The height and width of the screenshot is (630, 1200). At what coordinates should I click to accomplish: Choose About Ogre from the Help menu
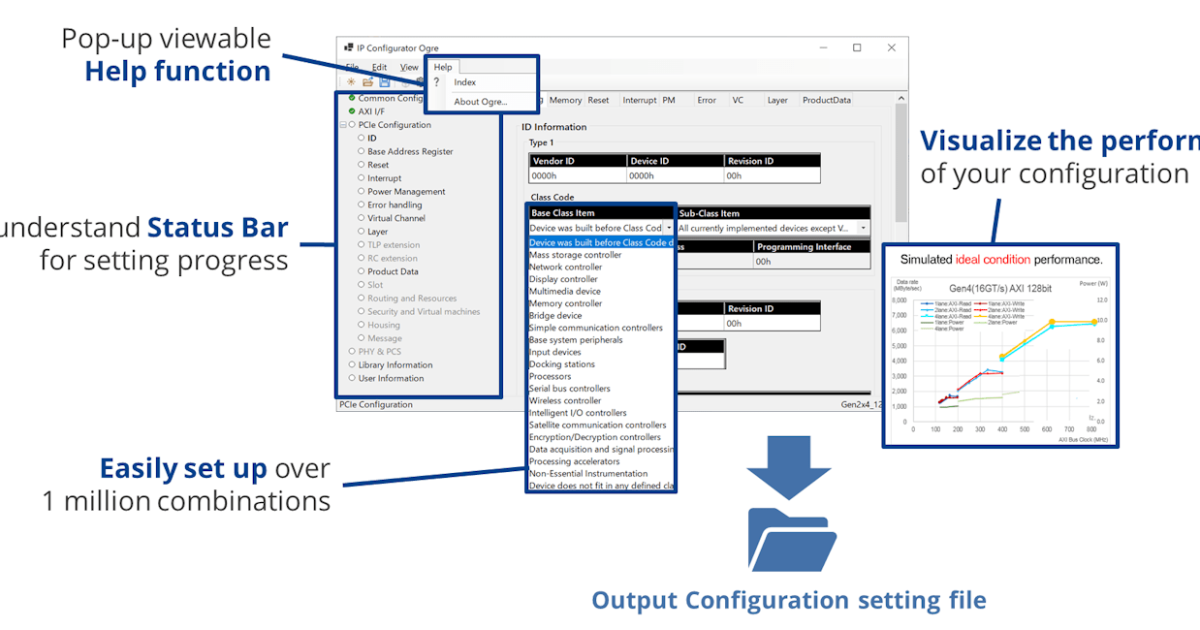point(478,102)
